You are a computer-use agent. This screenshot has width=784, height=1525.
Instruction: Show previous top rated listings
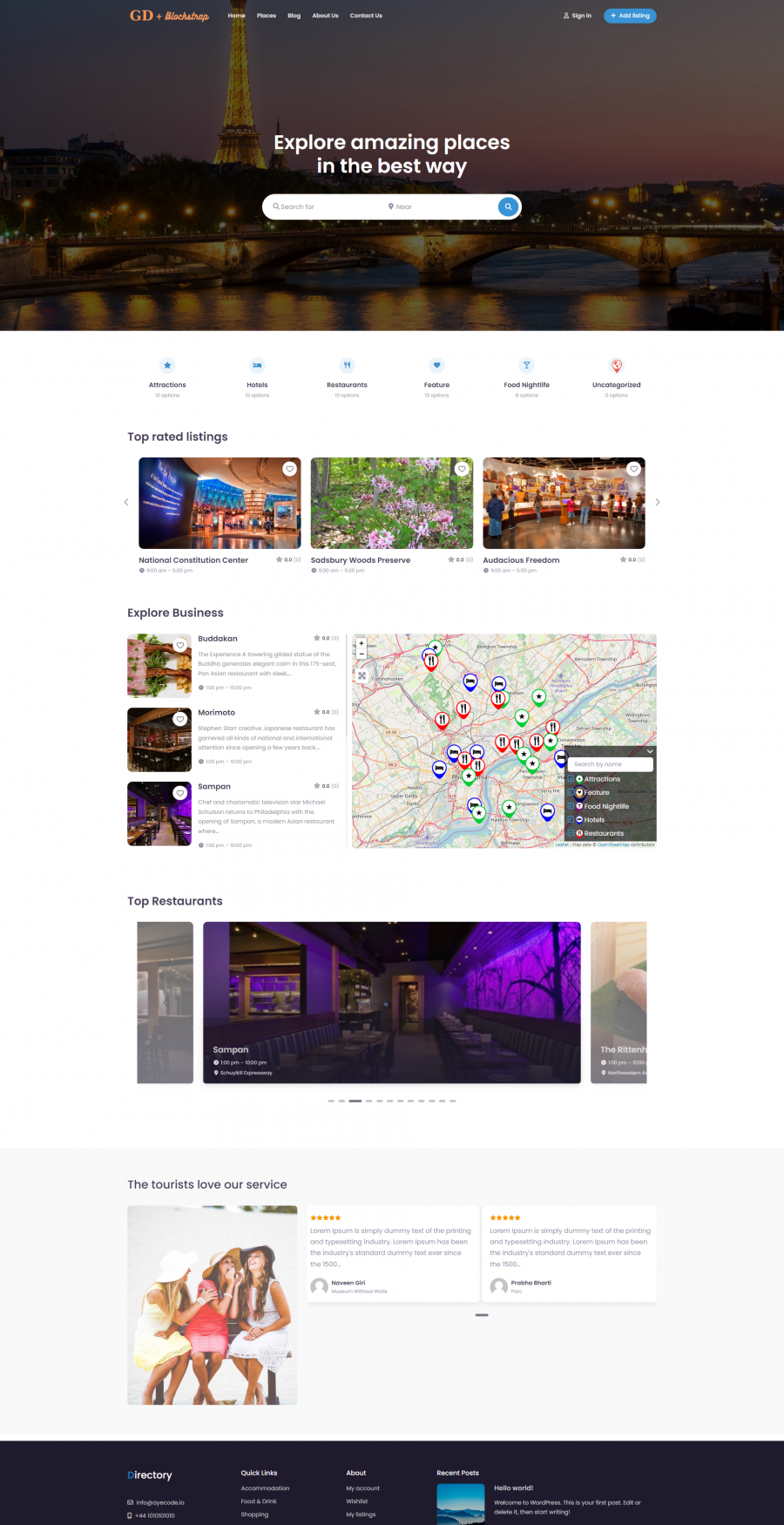click(126, 502)
